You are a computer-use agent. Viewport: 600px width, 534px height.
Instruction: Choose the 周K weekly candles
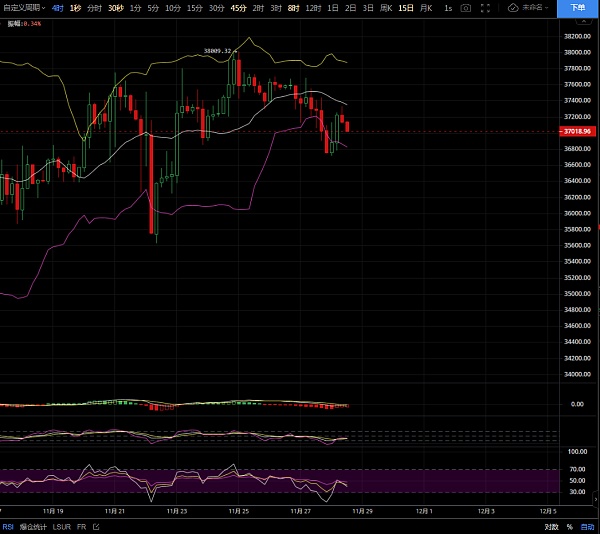pyautogui.click(x=384, y=7)
